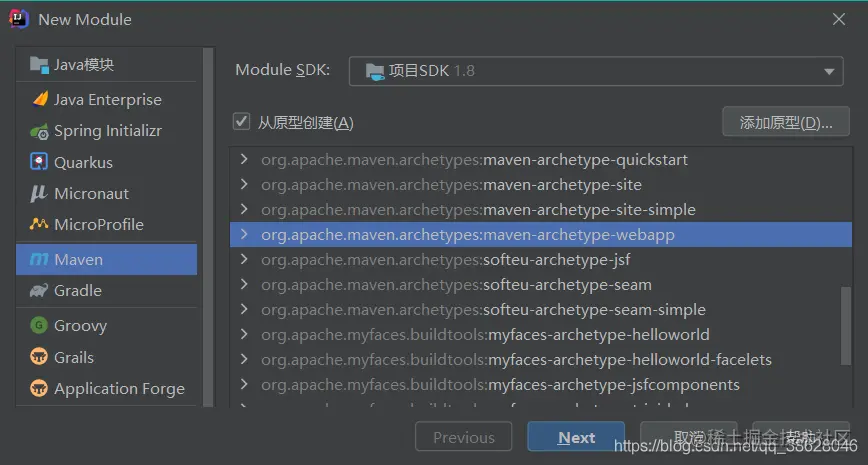Select Maven module type
868x465 pixels.
(x=106, y=260)
